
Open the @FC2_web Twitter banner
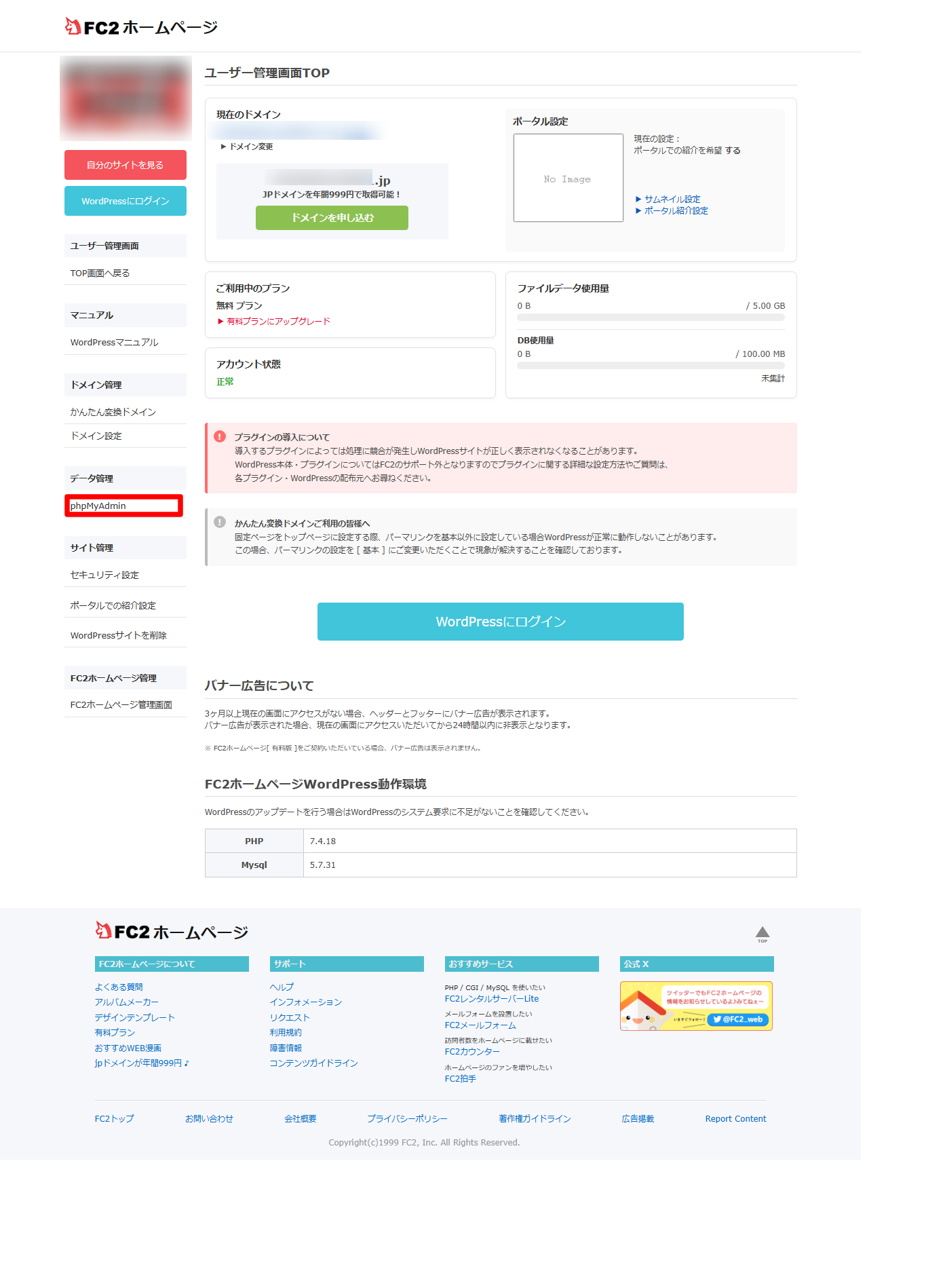(x=696, y=1006)
